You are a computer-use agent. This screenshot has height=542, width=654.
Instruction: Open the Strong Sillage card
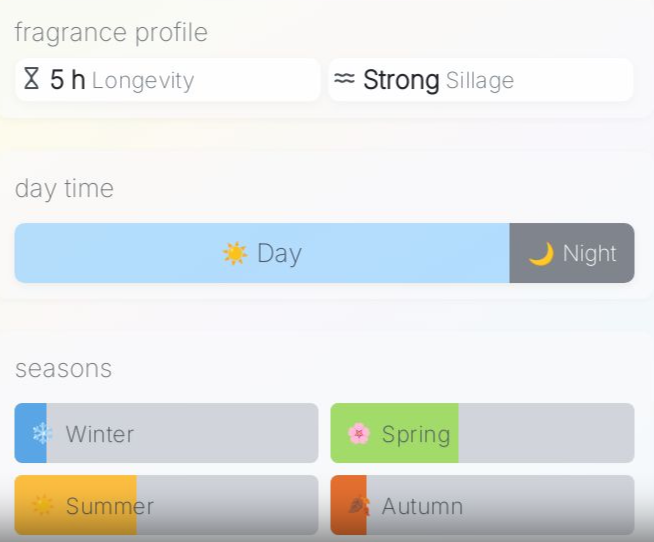(480, 80)
